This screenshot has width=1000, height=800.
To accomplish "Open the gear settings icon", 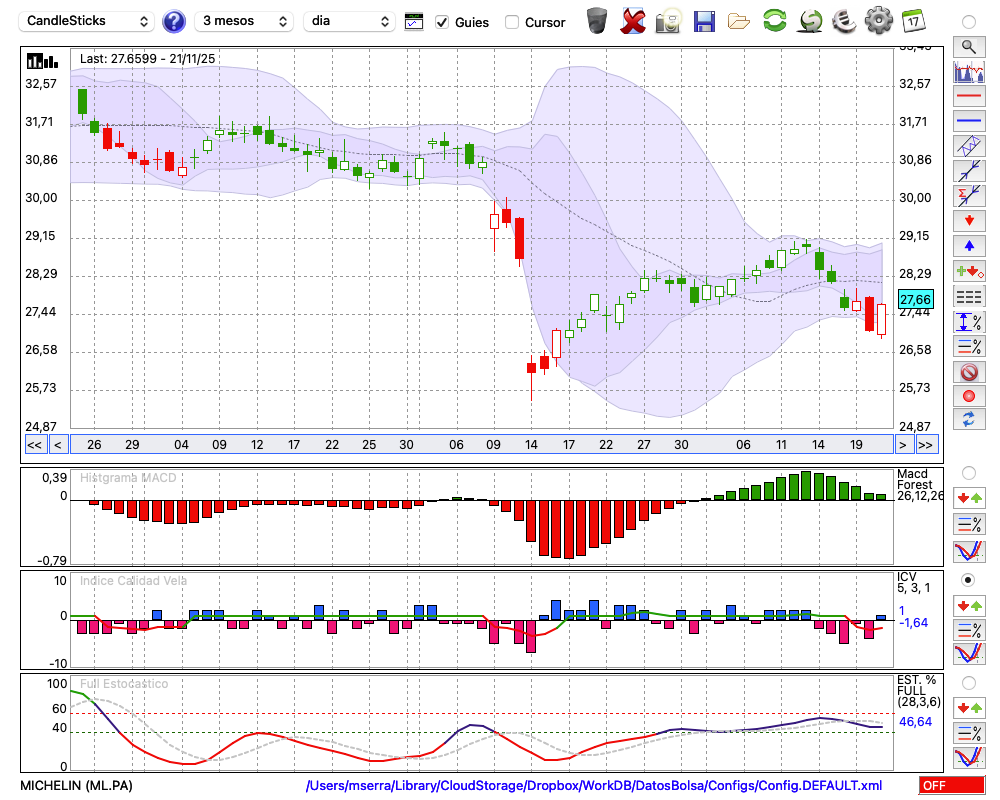I will [878, 20].
